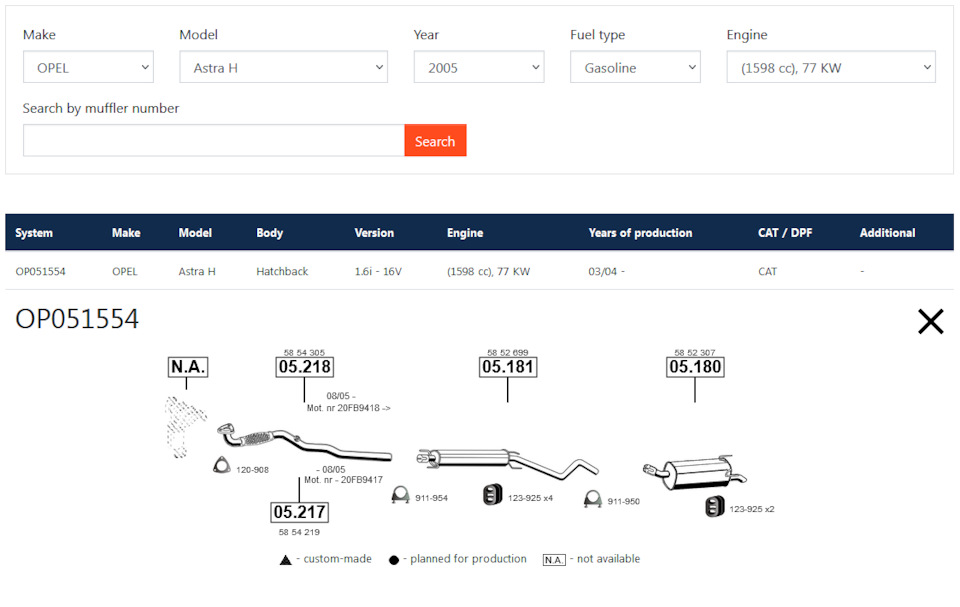Image resolution: width=960 pixels, height=607 pixels.
Task: Expand the Fuel type dropdown
Action: [x=635, y=68]
